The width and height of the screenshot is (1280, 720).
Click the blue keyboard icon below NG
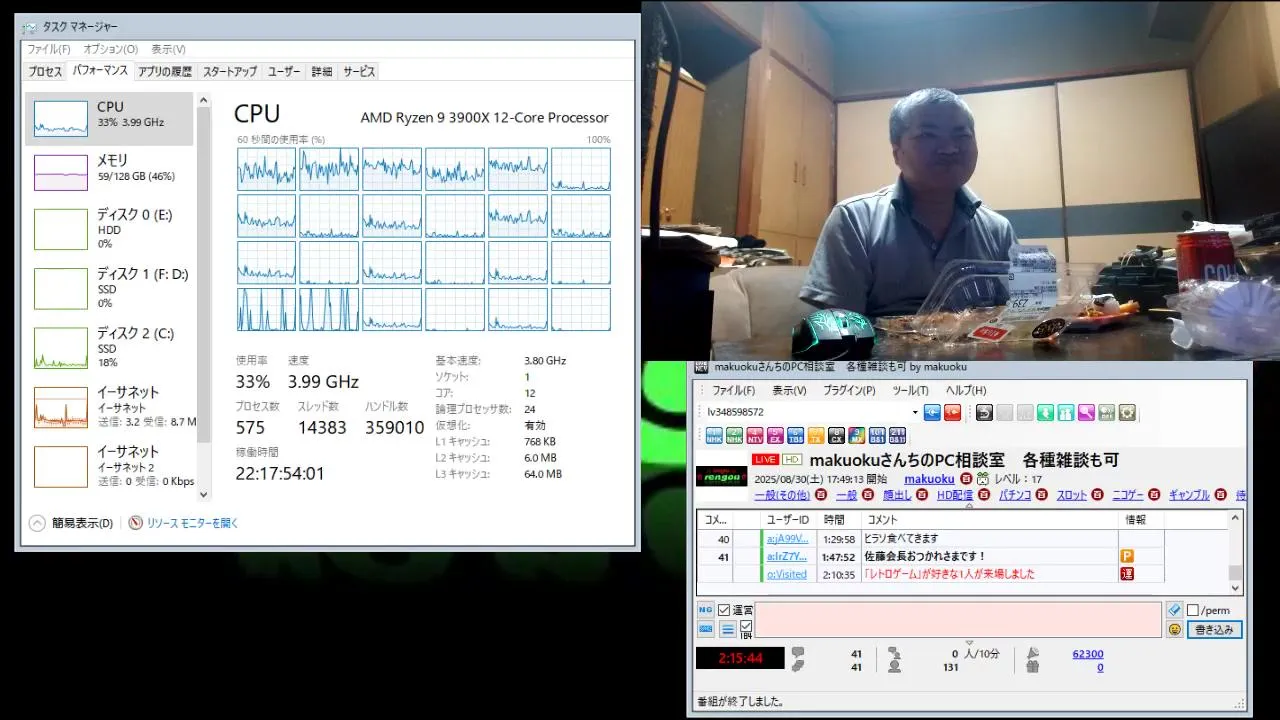706,629
